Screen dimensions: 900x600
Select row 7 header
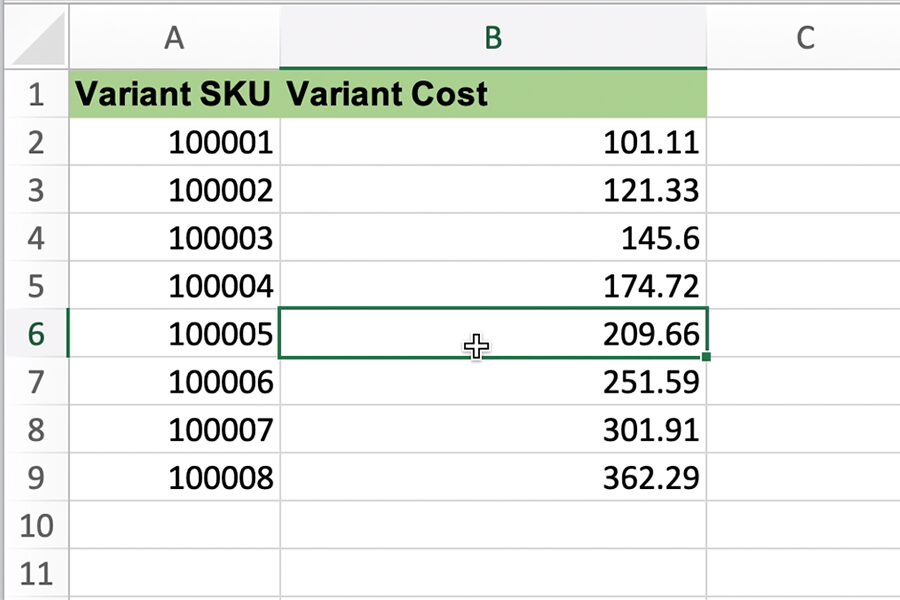[36, 382]
